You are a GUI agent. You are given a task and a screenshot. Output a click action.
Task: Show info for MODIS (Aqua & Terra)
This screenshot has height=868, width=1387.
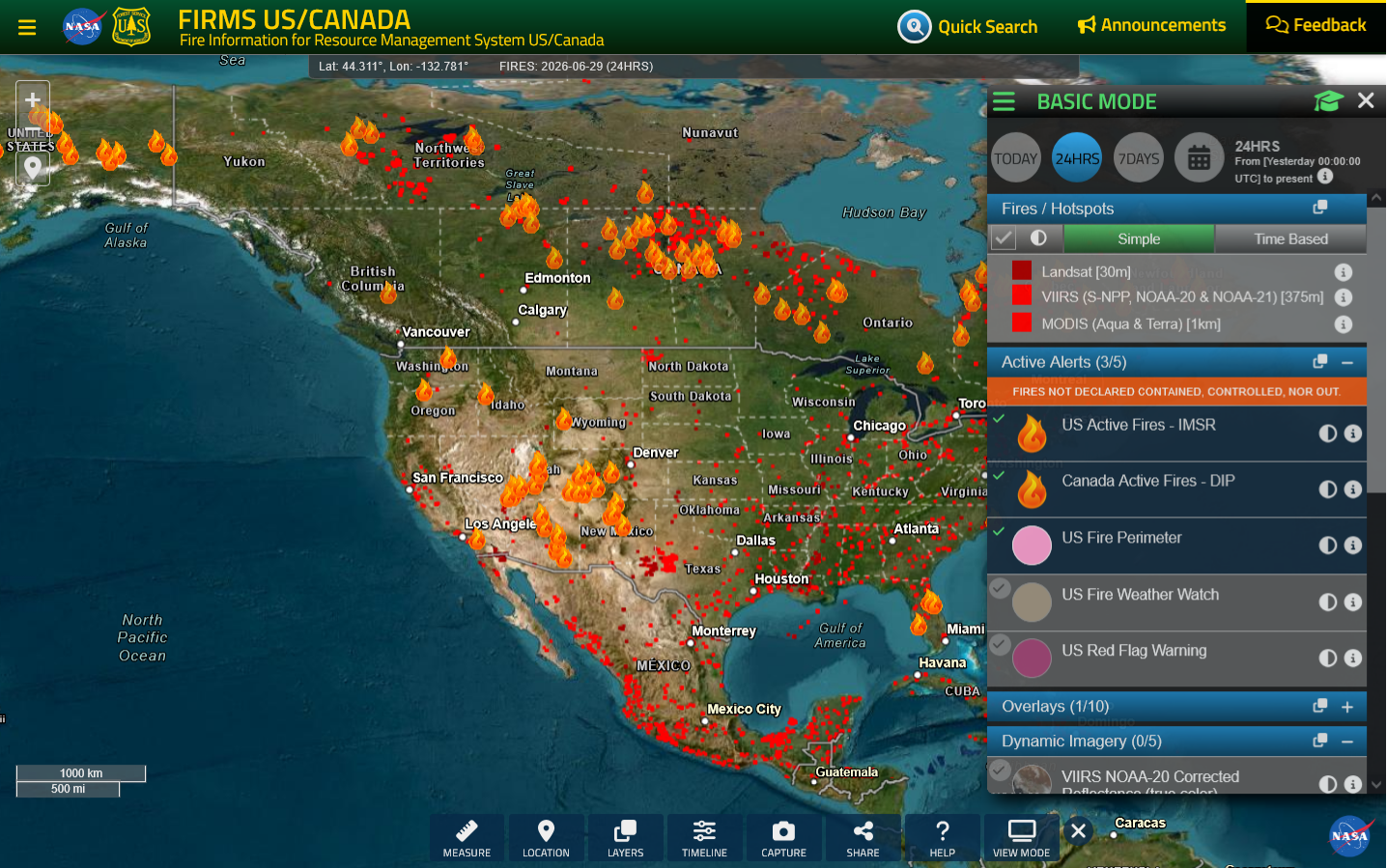tap(1344, 324)
